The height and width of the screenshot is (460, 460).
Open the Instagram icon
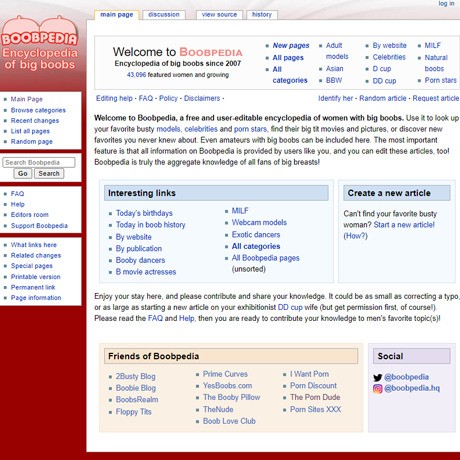coord(377,389)
